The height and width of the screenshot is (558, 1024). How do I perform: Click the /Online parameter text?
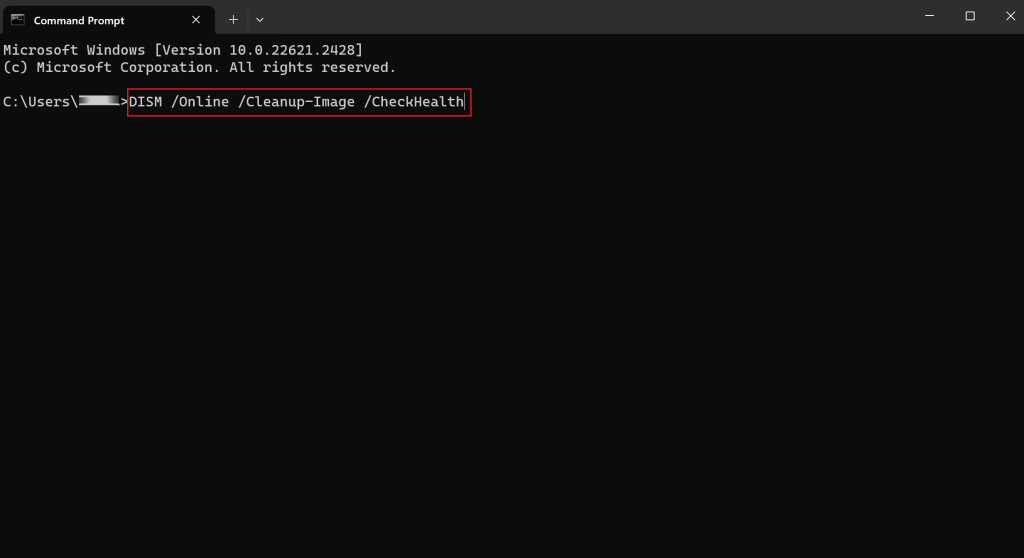click(201, 102)
